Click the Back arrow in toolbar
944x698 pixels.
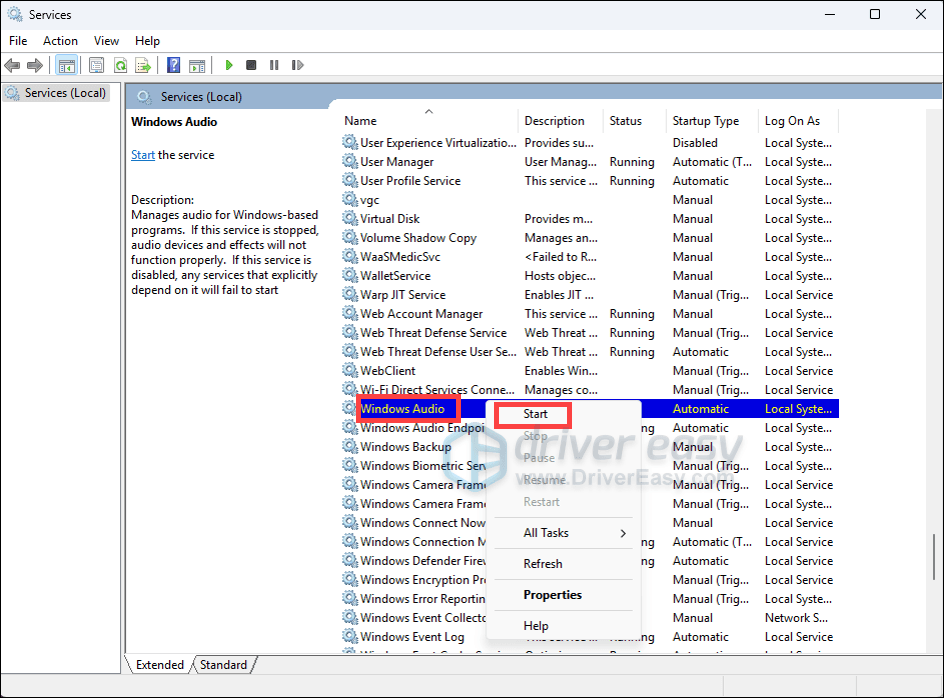pos(12,65)
